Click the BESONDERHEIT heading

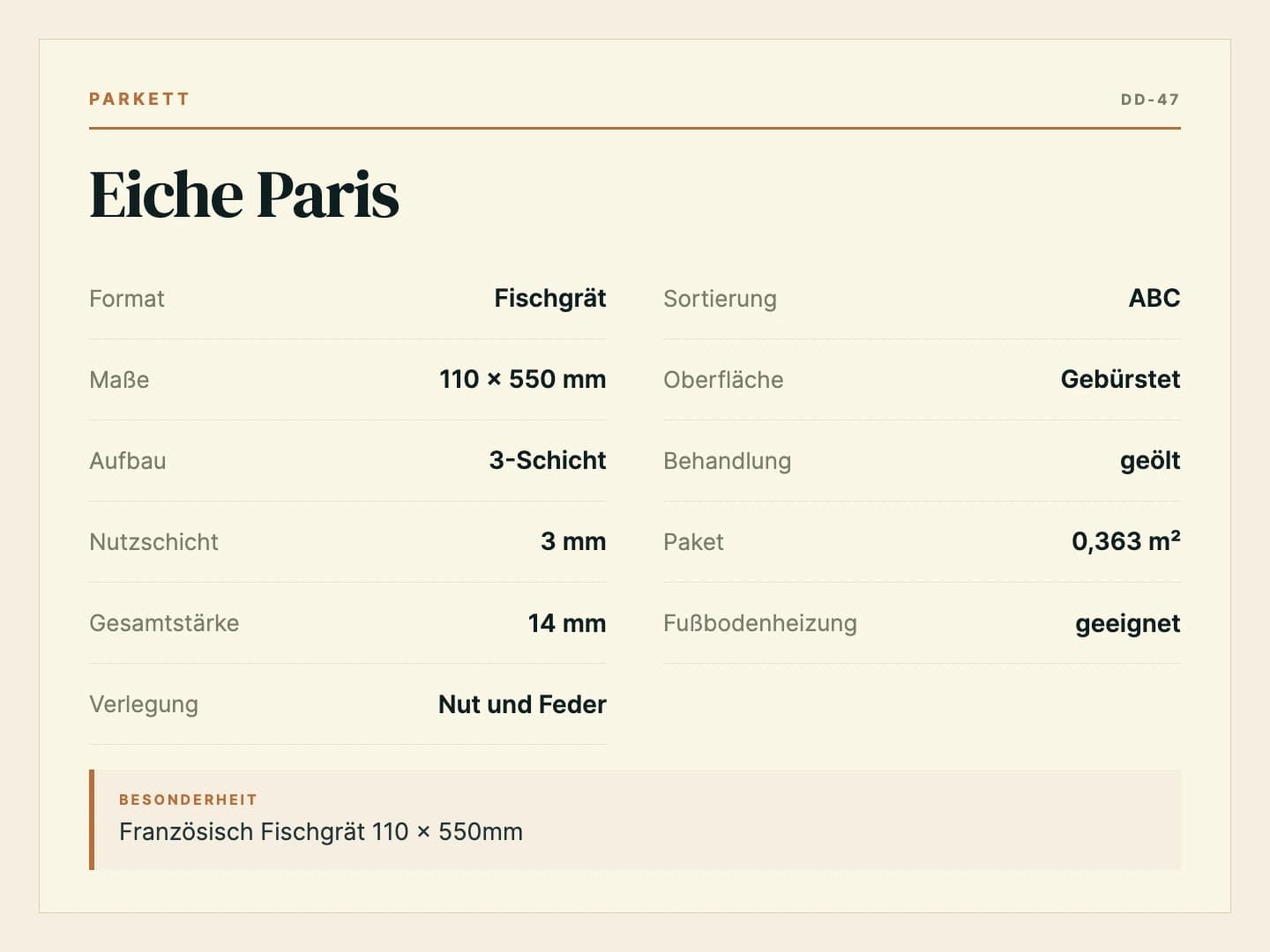pos(188,800)
